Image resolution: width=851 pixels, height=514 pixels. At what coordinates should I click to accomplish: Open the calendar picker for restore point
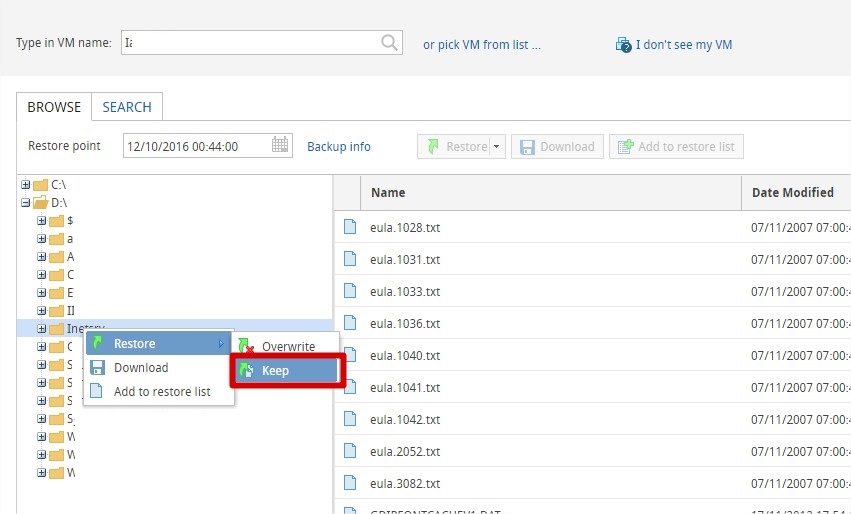(x=280, y=146)
